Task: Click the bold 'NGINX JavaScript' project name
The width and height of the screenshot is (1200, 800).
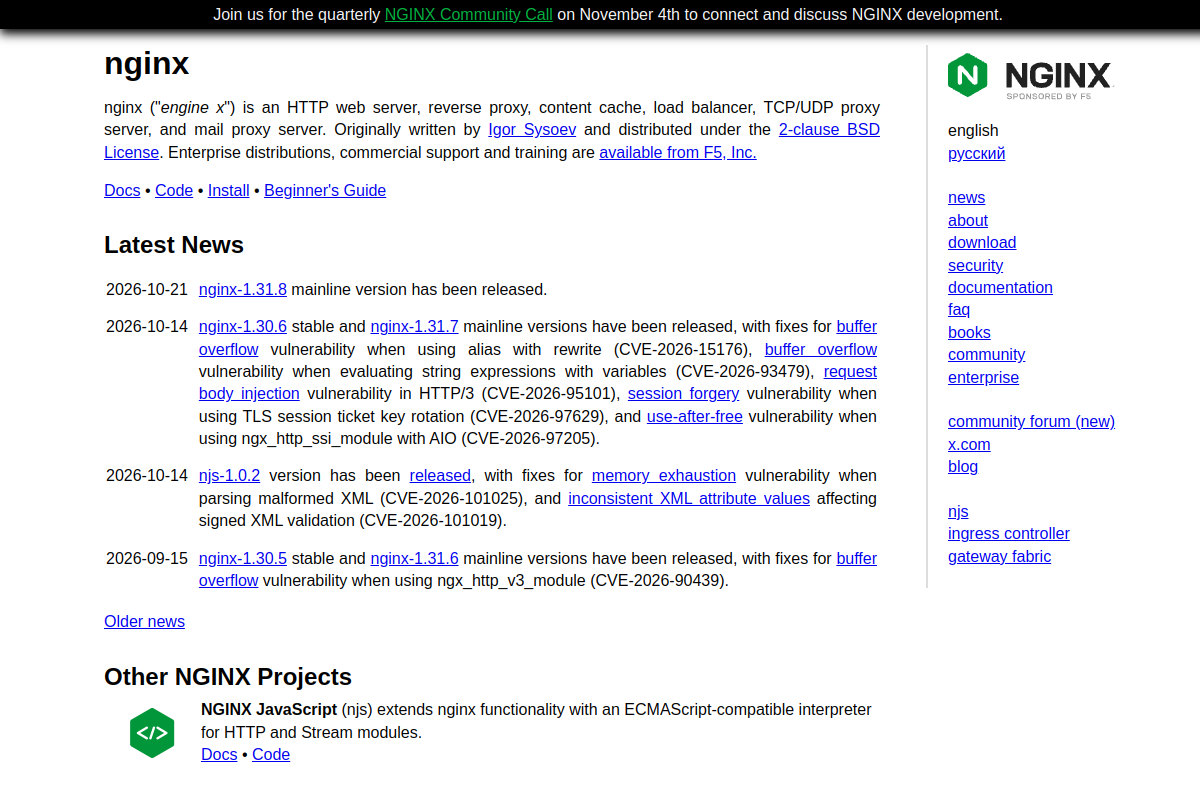Action: click(269, 709)
